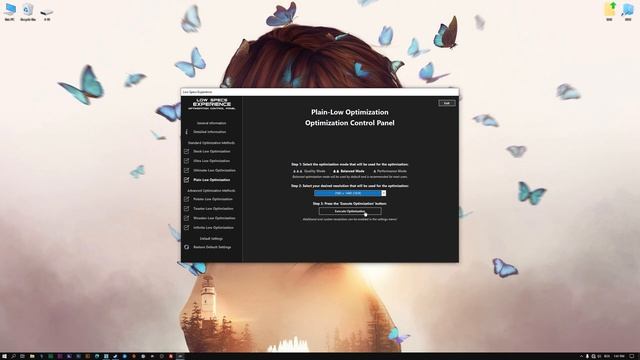Click the red app icon in taskbar
640x360 pixels.
[x=171, y=356]
